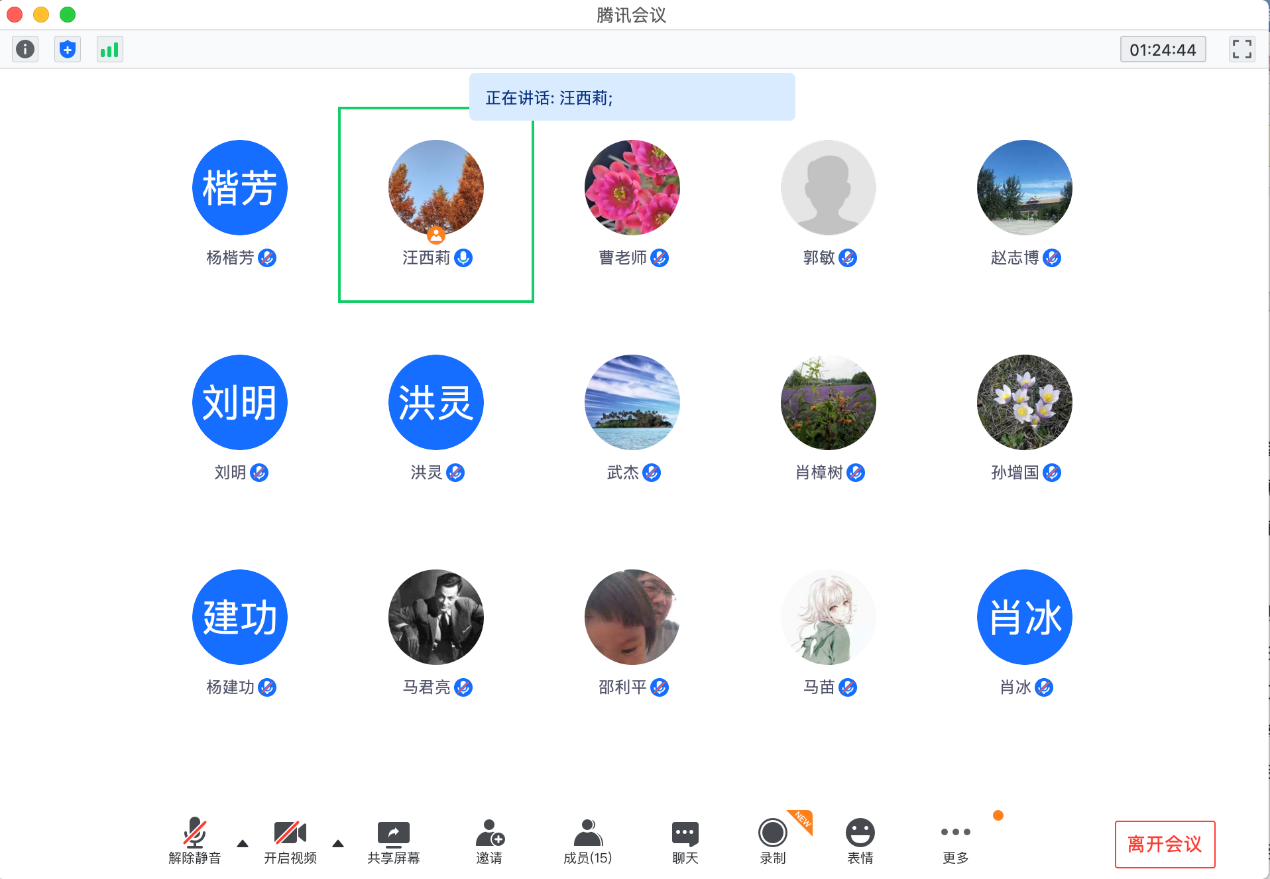Screen dimensions: 1270x879
Task: Open the Members (成员) list
Action: tap(588, 841)
